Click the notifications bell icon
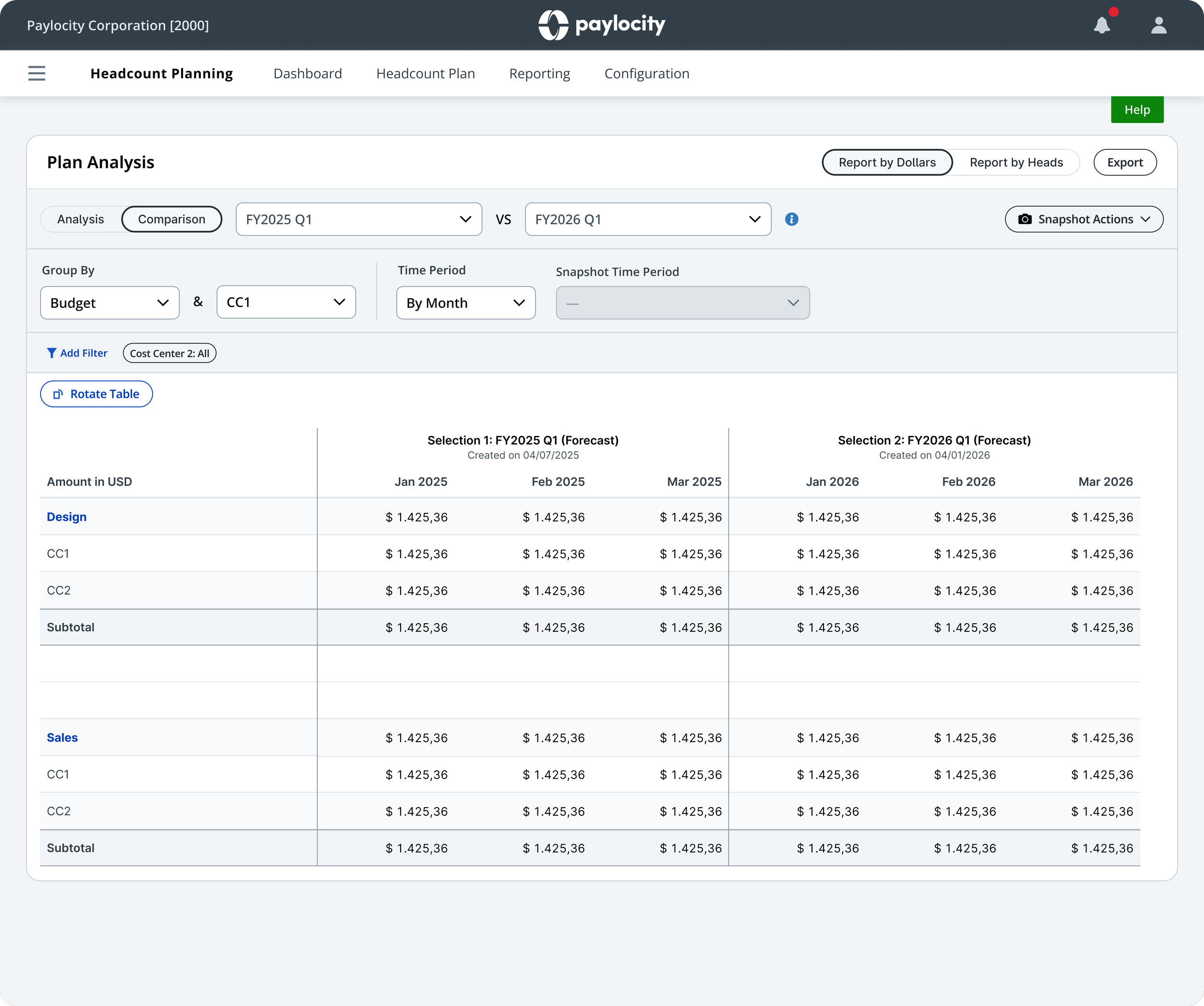 tap(1101, 25)
